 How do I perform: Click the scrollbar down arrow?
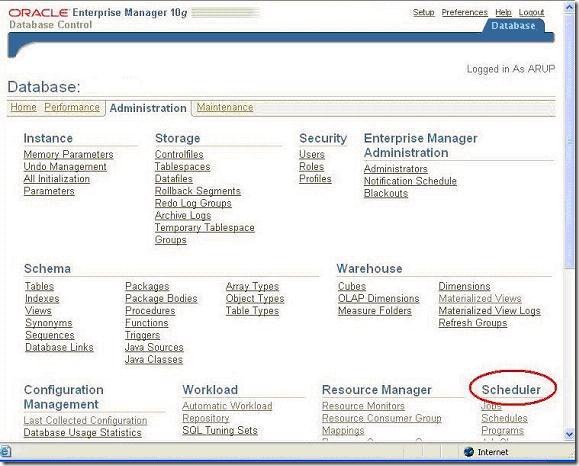569,434
